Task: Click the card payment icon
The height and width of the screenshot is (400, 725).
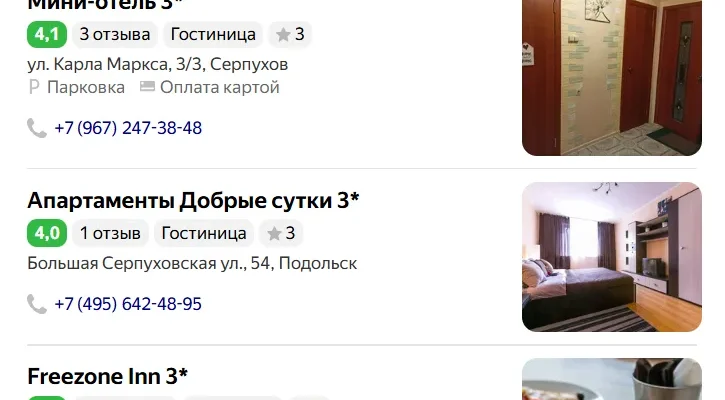Action: (147, 86)
